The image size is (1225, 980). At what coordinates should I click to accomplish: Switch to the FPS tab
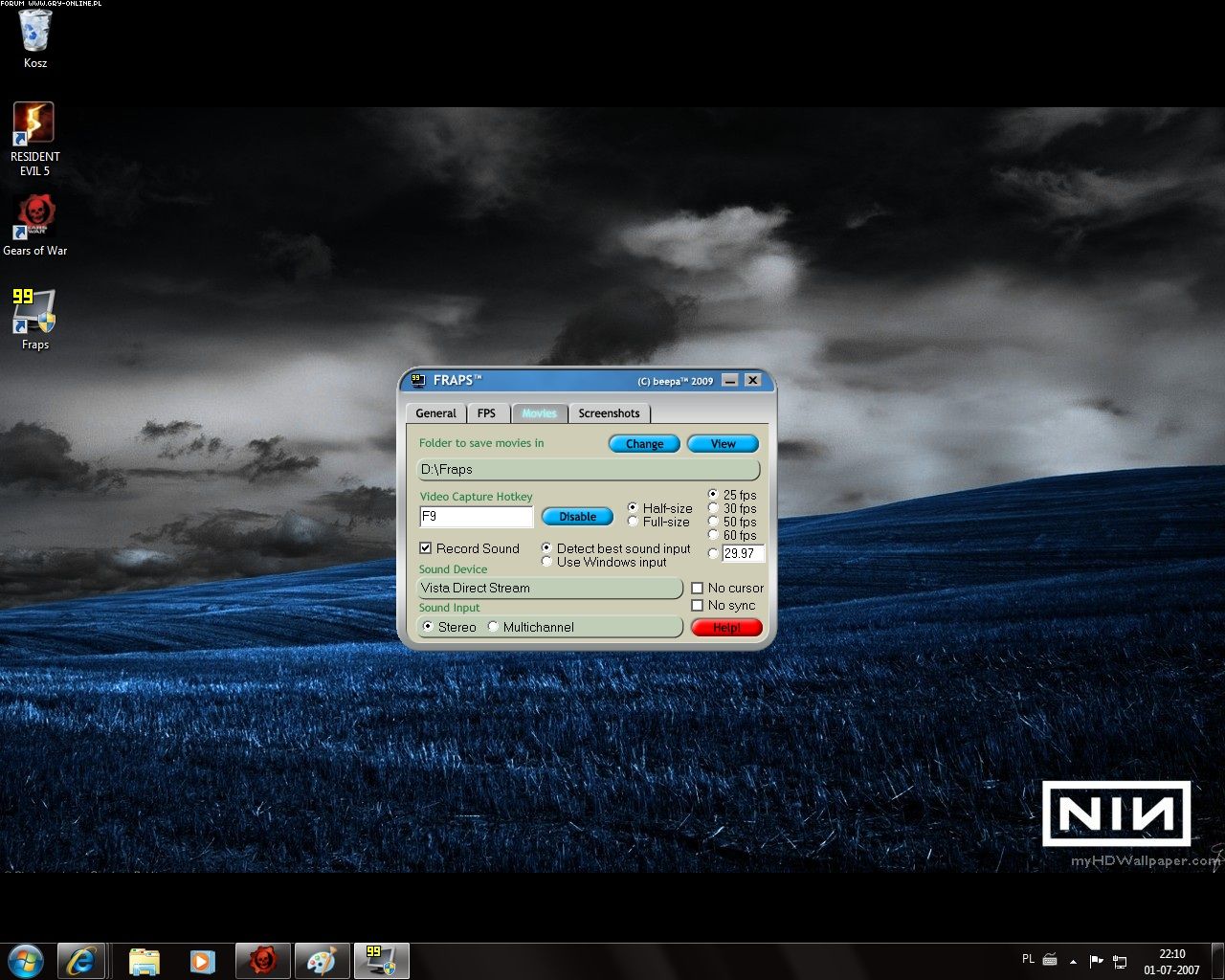[x=486, y=413]
